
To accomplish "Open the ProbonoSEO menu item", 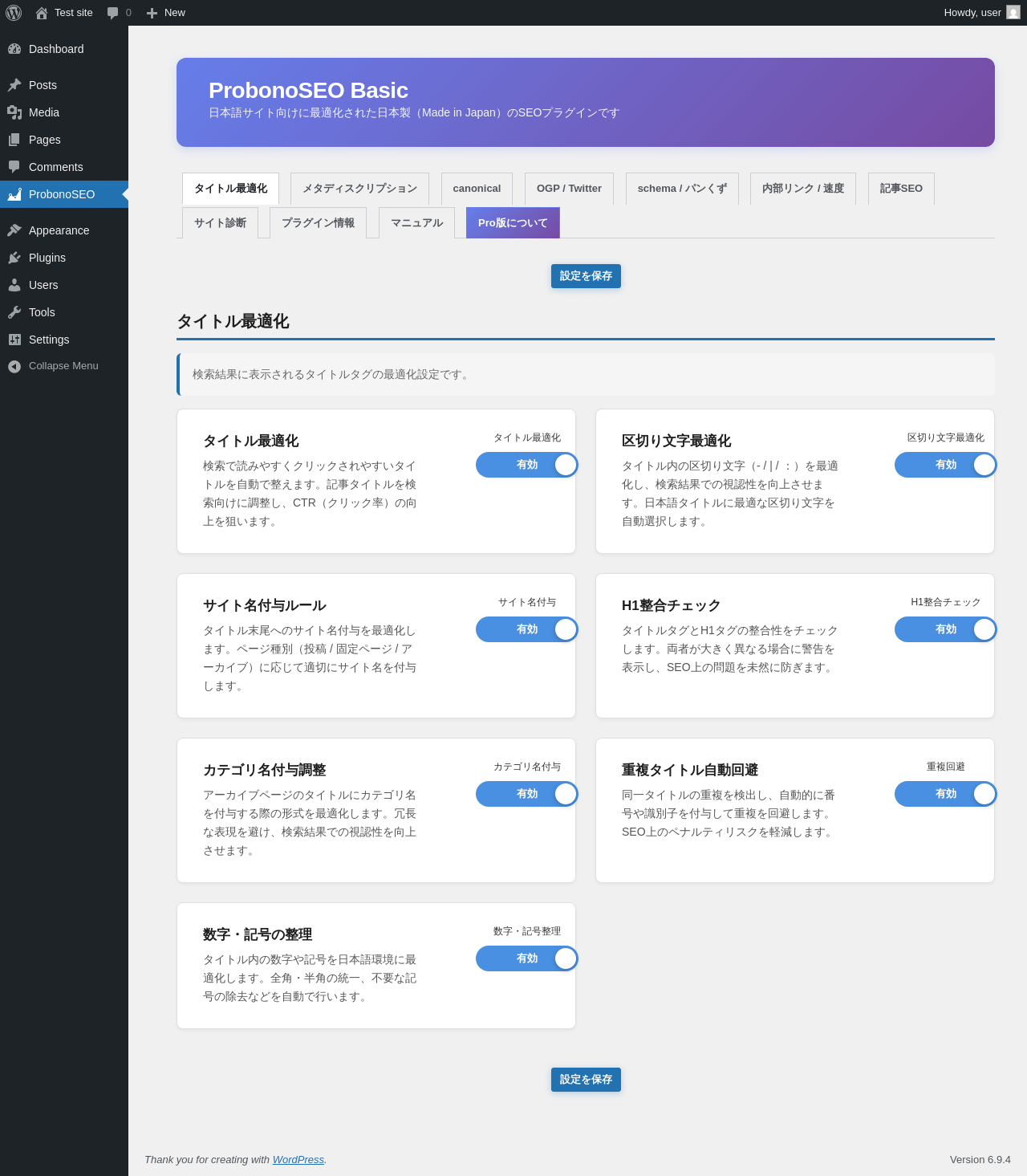I will (64, 194).
